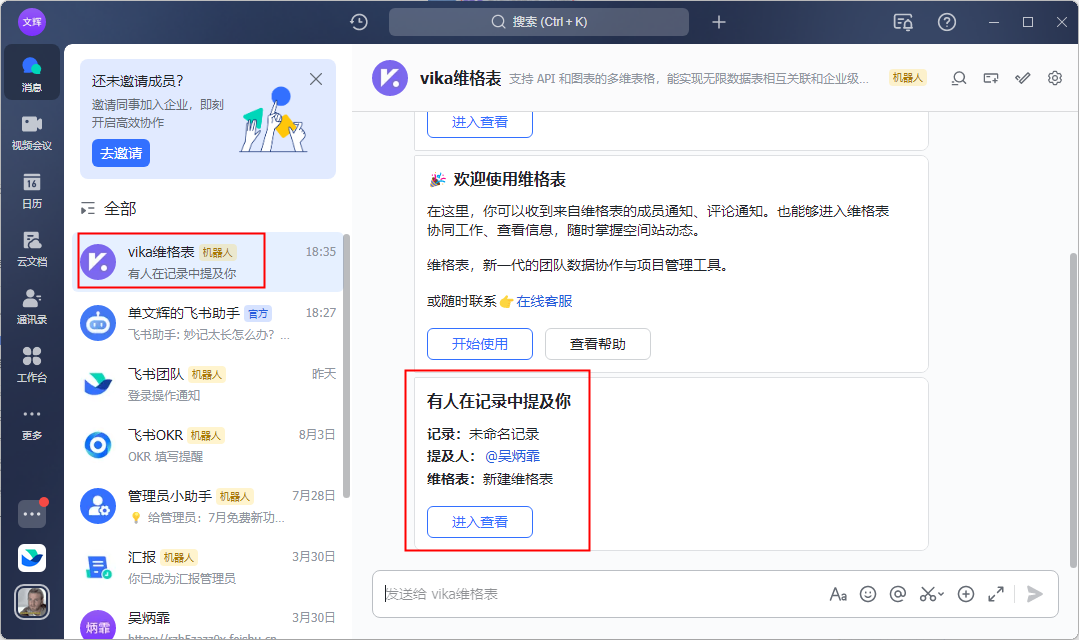The height and width of the screenshot is (640, 1079).
Task: Open chat settings gear icon
Action: coord(1054,78)
